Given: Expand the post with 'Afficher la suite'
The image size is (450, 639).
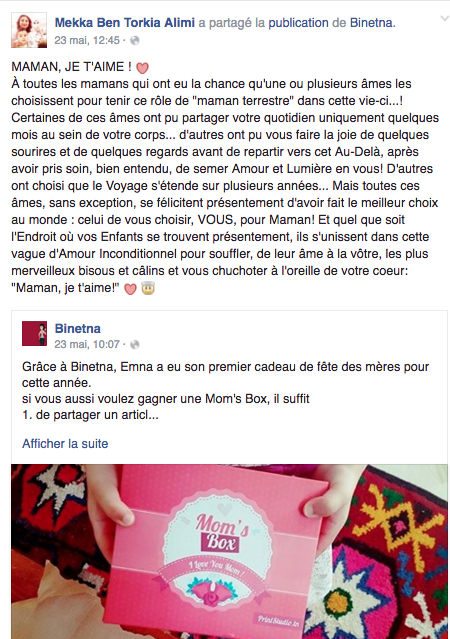Looking at the screenshot, I should tap(65, 443).
